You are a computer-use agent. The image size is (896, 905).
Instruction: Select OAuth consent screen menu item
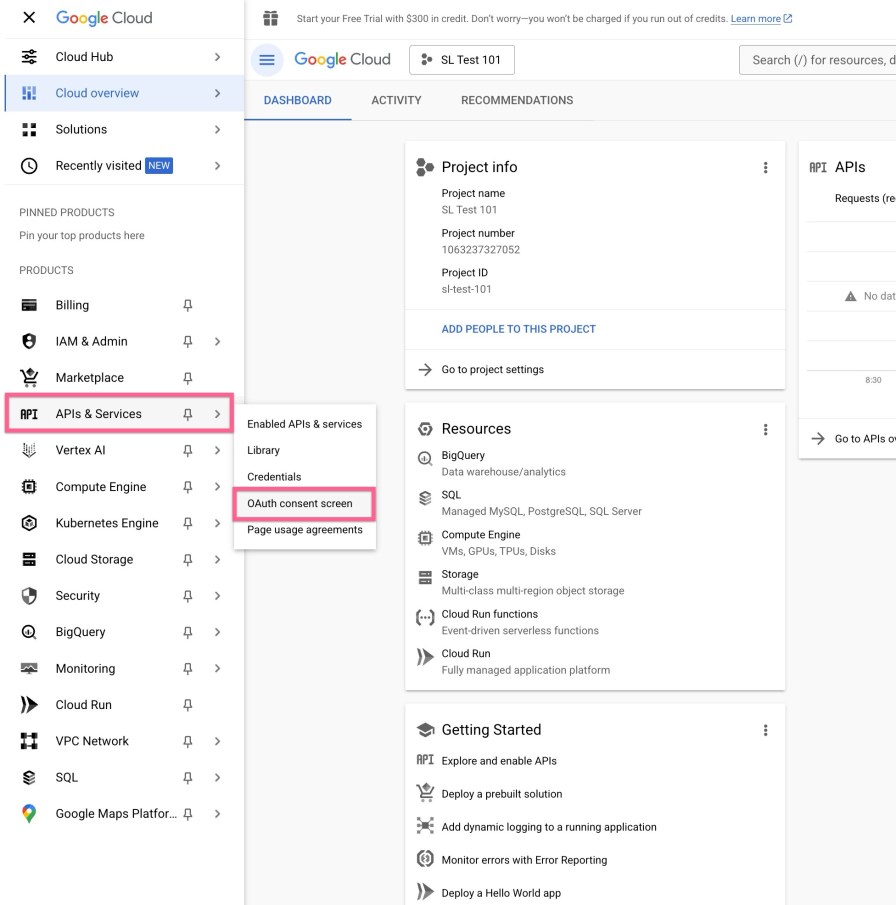300,504
